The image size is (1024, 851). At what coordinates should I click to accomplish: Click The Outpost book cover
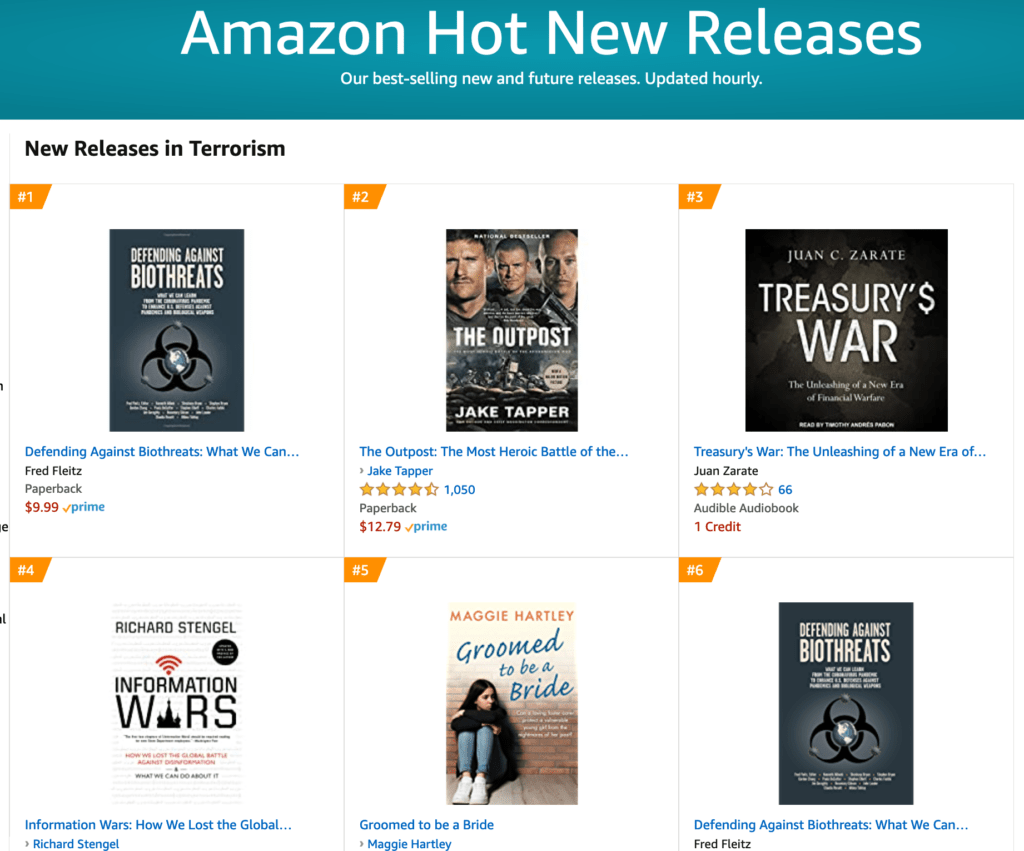(x=511, y=330)
